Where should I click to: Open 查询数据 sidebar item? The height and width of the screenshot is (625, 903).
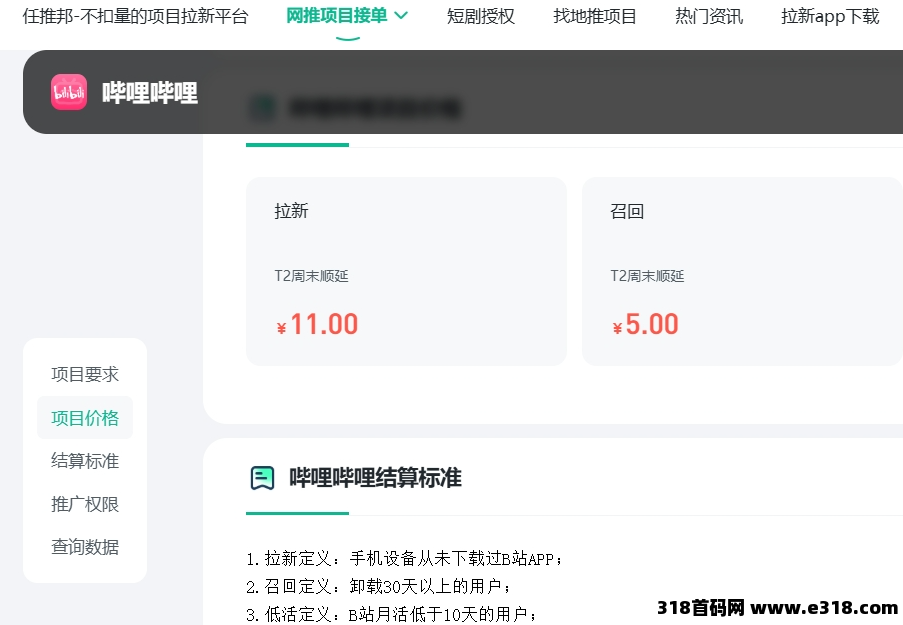point(85,547)
